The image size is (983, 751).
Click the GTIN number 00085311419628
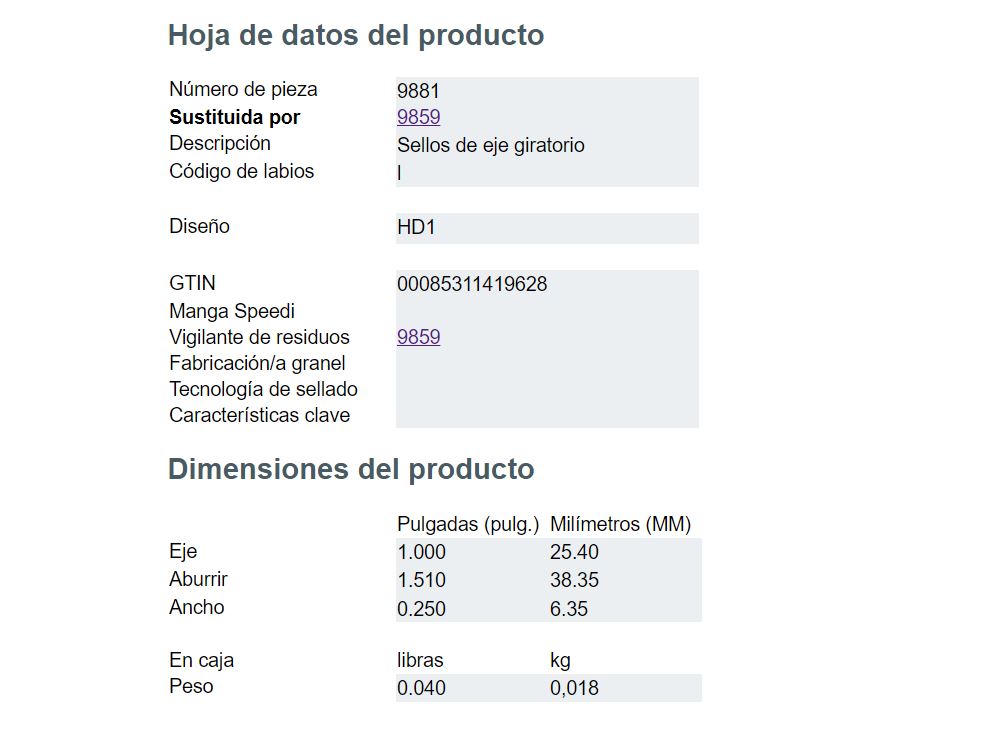click(472, 284)
